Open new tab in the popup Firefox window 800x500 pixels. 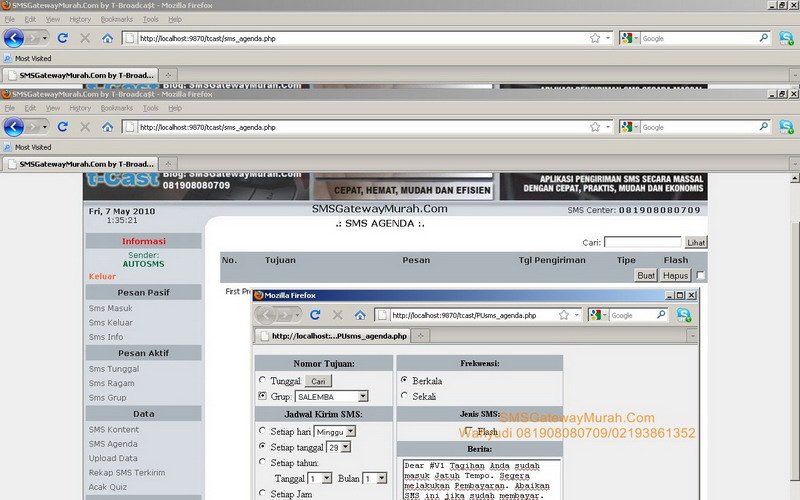click(420, 336)
